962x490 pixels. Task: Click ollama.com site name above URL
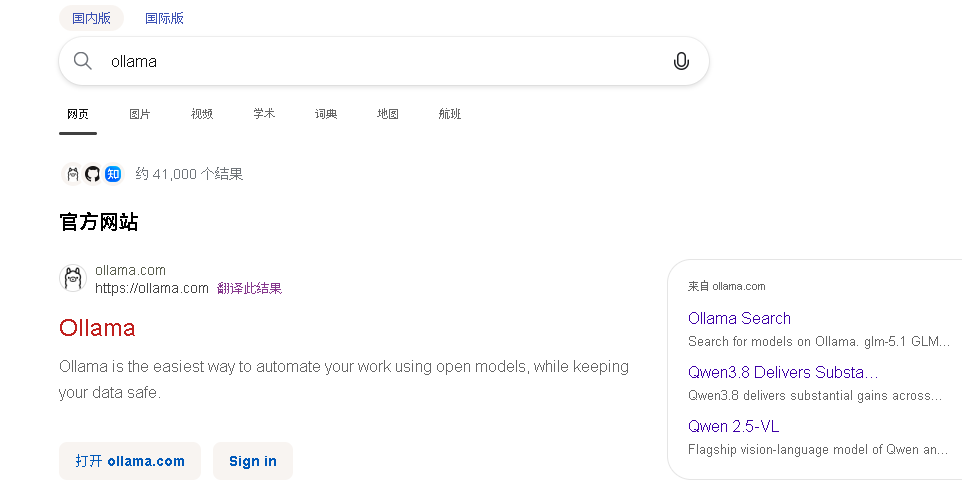point(130,270)
